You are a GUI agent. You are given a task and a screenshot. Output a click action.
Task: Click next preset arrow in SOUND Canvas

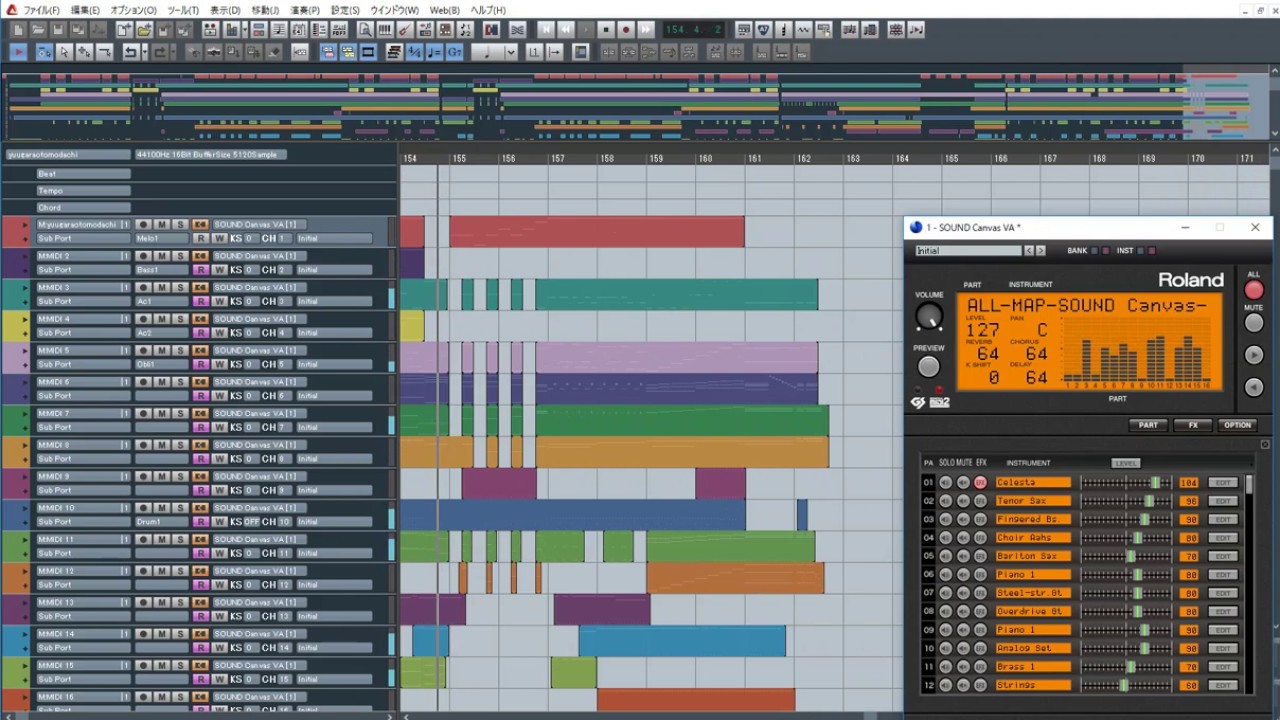1041,251
